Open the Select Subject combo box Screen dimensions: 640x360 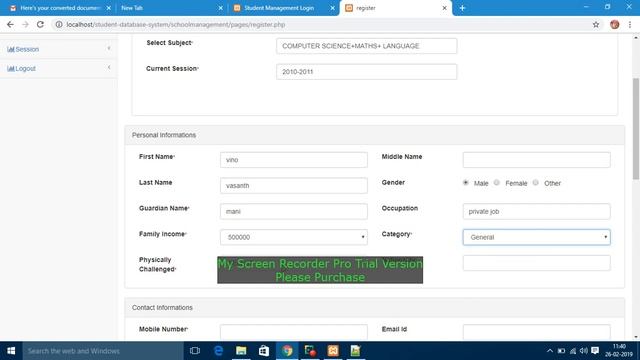pyautogui.click(x=367, y=46)
